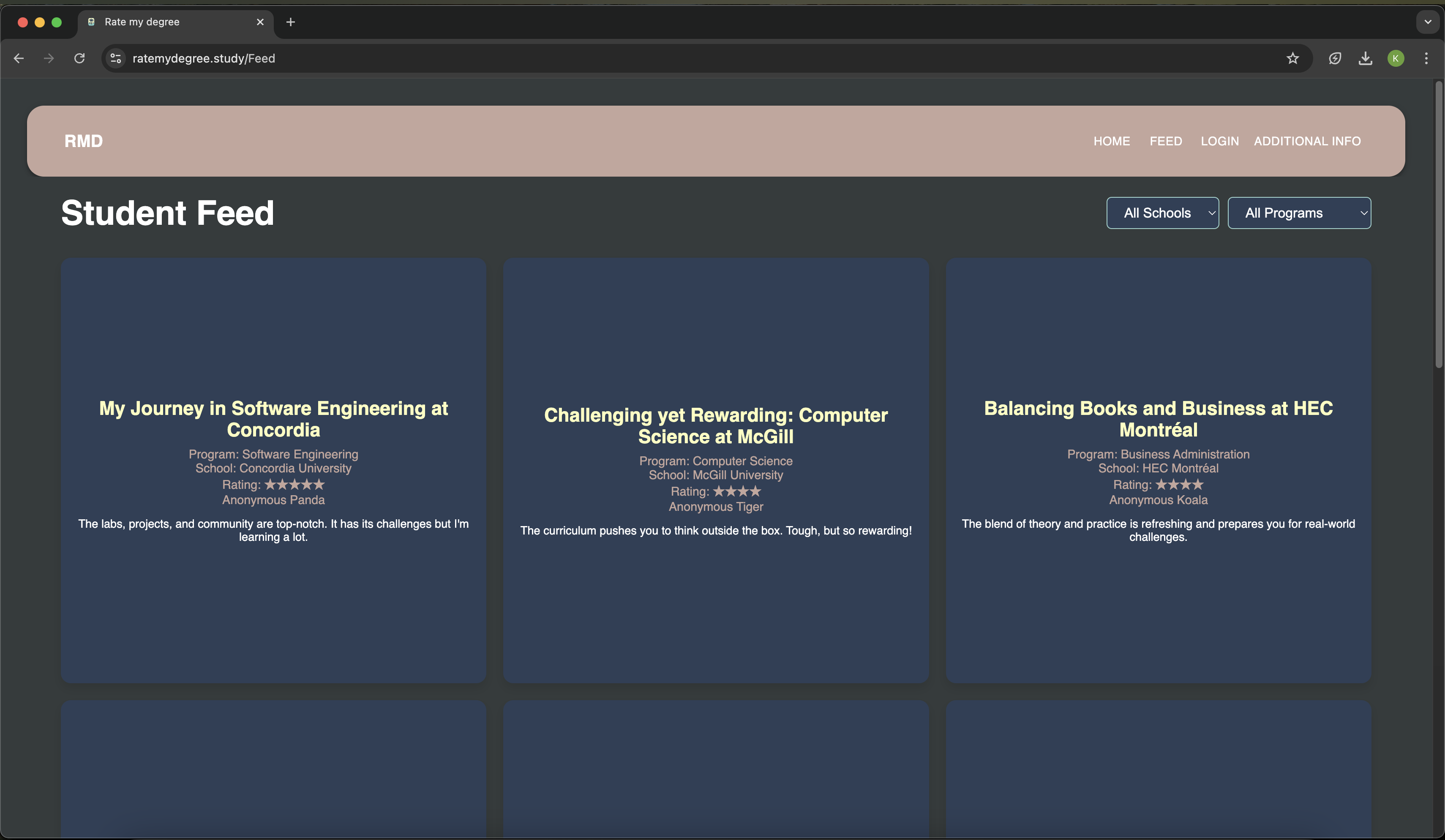Screen dimensions: 1445x840
Task: Open site information icon in address bar
Action: 116,58
